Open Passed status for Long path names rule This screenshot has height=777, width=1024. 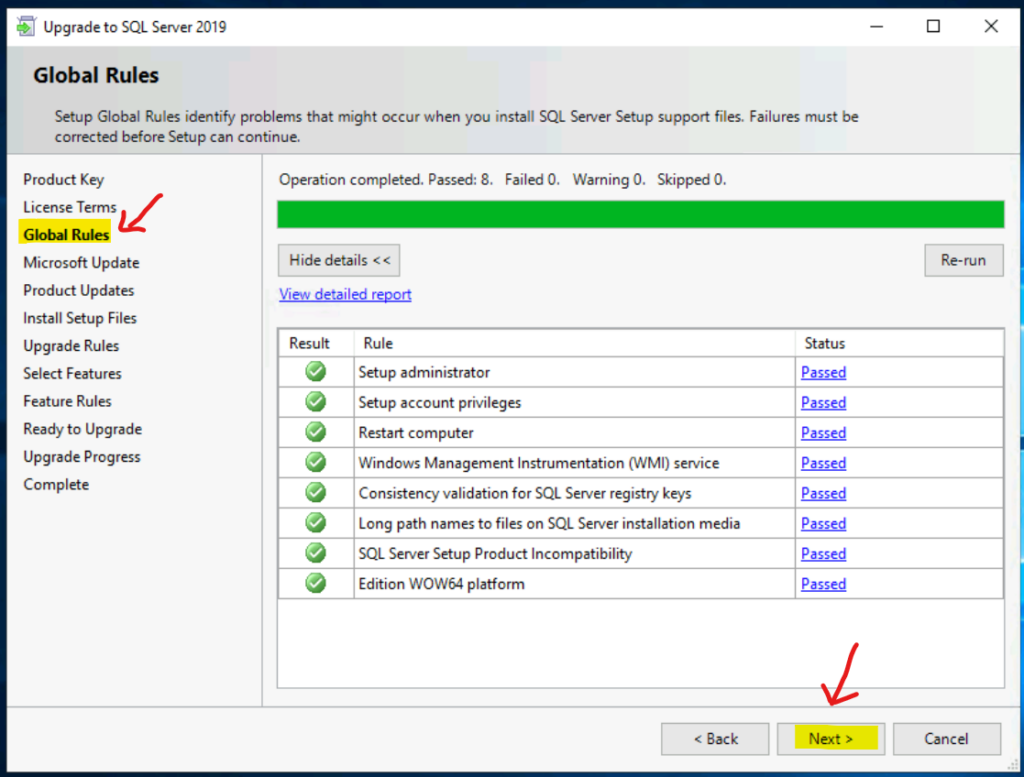tap(823, 523)
